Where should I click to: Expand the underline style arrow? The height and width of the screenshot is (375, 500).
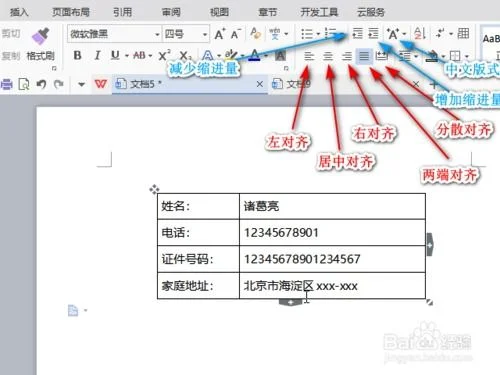point(127,56)
